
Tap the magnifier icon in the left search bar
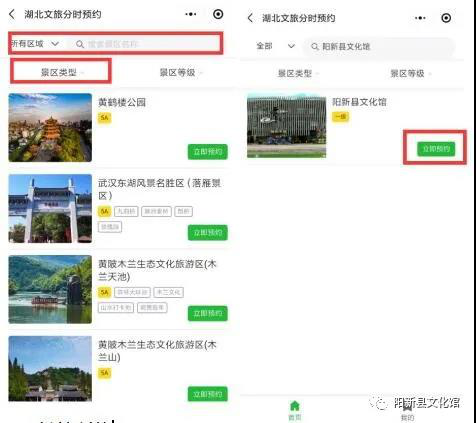point(80,44)
